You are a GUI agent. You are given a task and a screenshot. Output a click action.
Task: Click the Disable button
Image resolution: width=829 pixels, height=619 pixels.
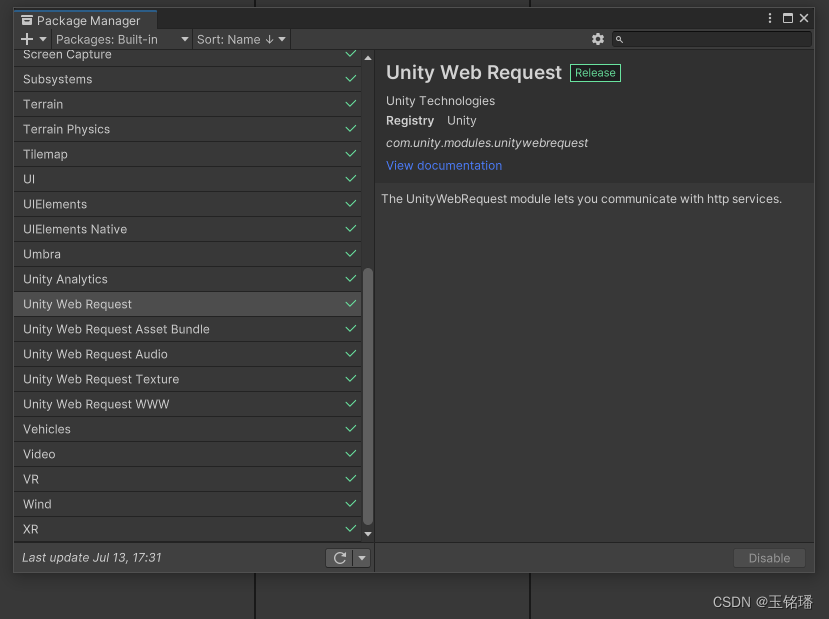pos(769,558)
